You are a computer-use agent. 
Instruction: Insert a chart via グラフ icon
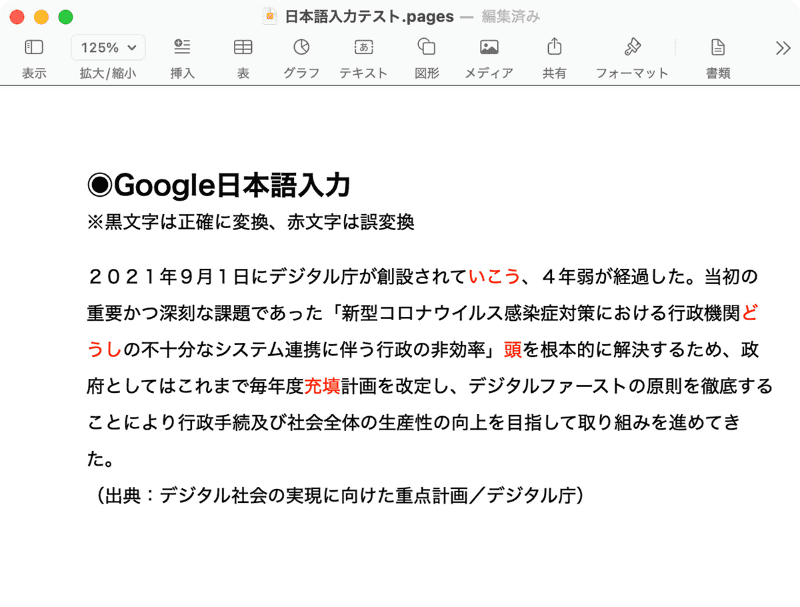[302, 47]
